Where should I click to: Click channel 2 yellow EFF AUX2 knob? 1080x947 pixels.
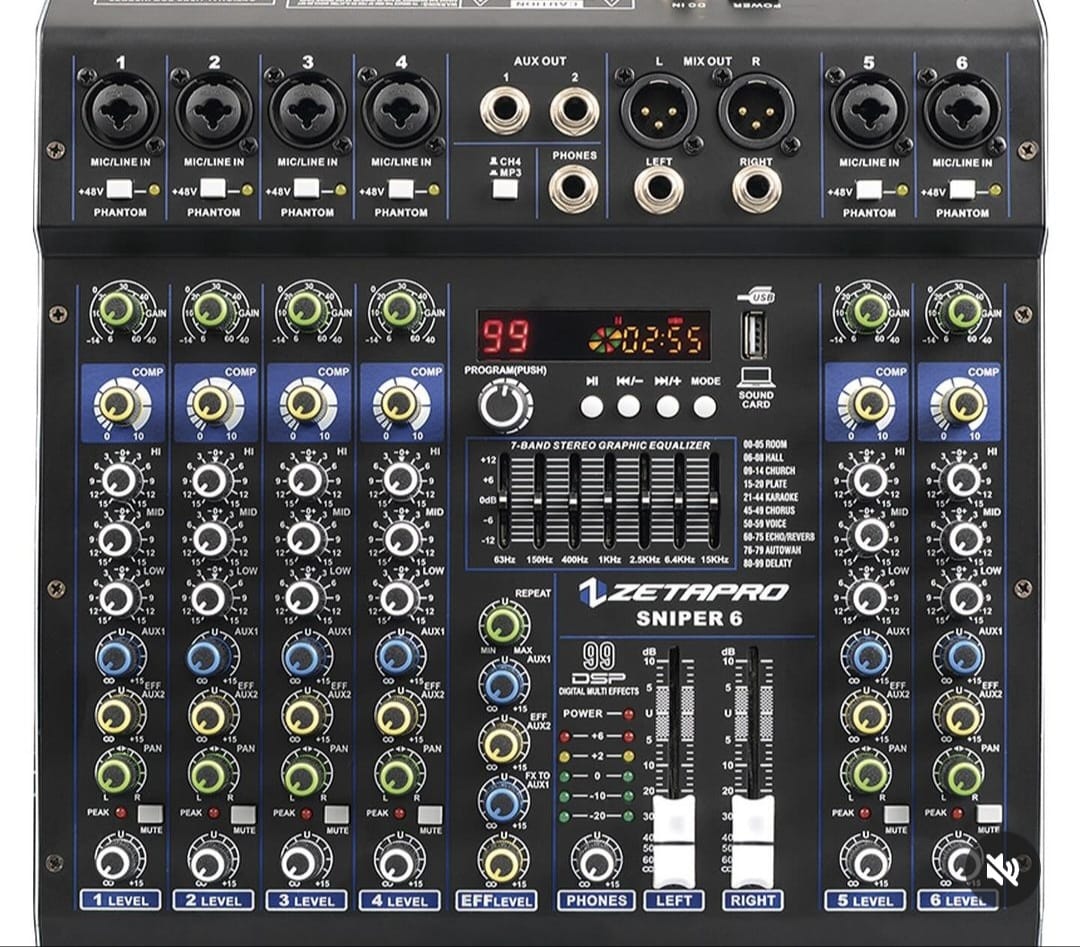click(209, 717)
